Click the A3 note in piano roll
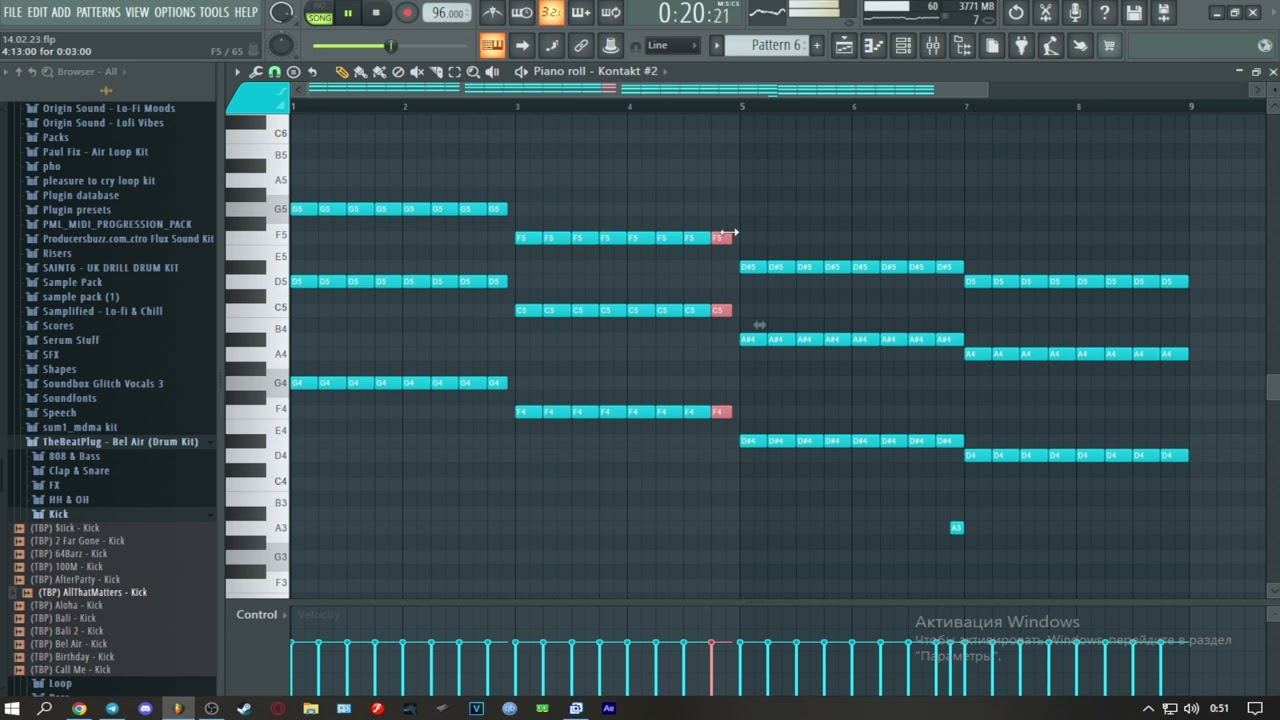 (x=956, y=528)
